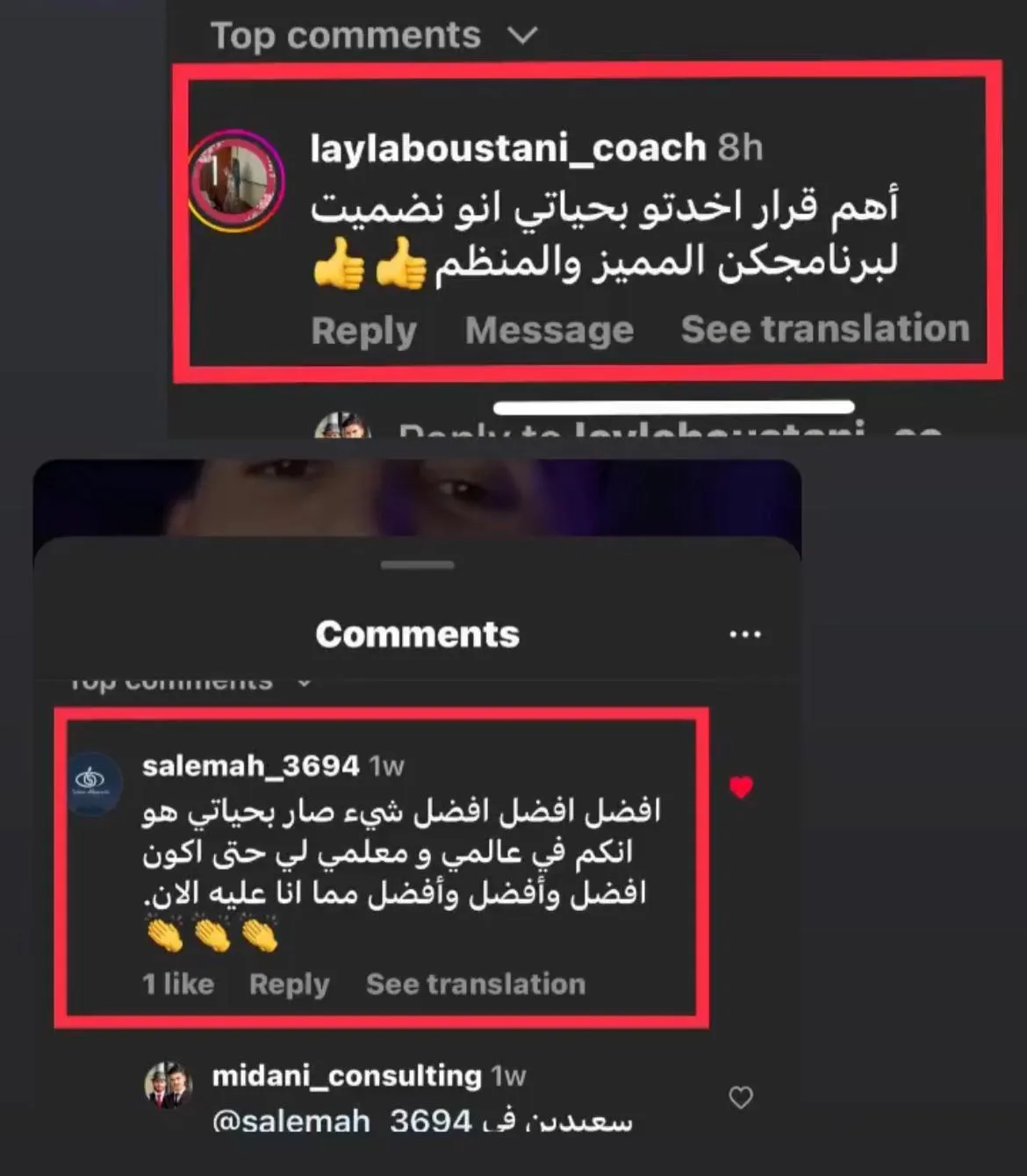Open midani_consulting username link
The width and height of the screenshot is (1027, 1176).
[x=347, y=1076]
